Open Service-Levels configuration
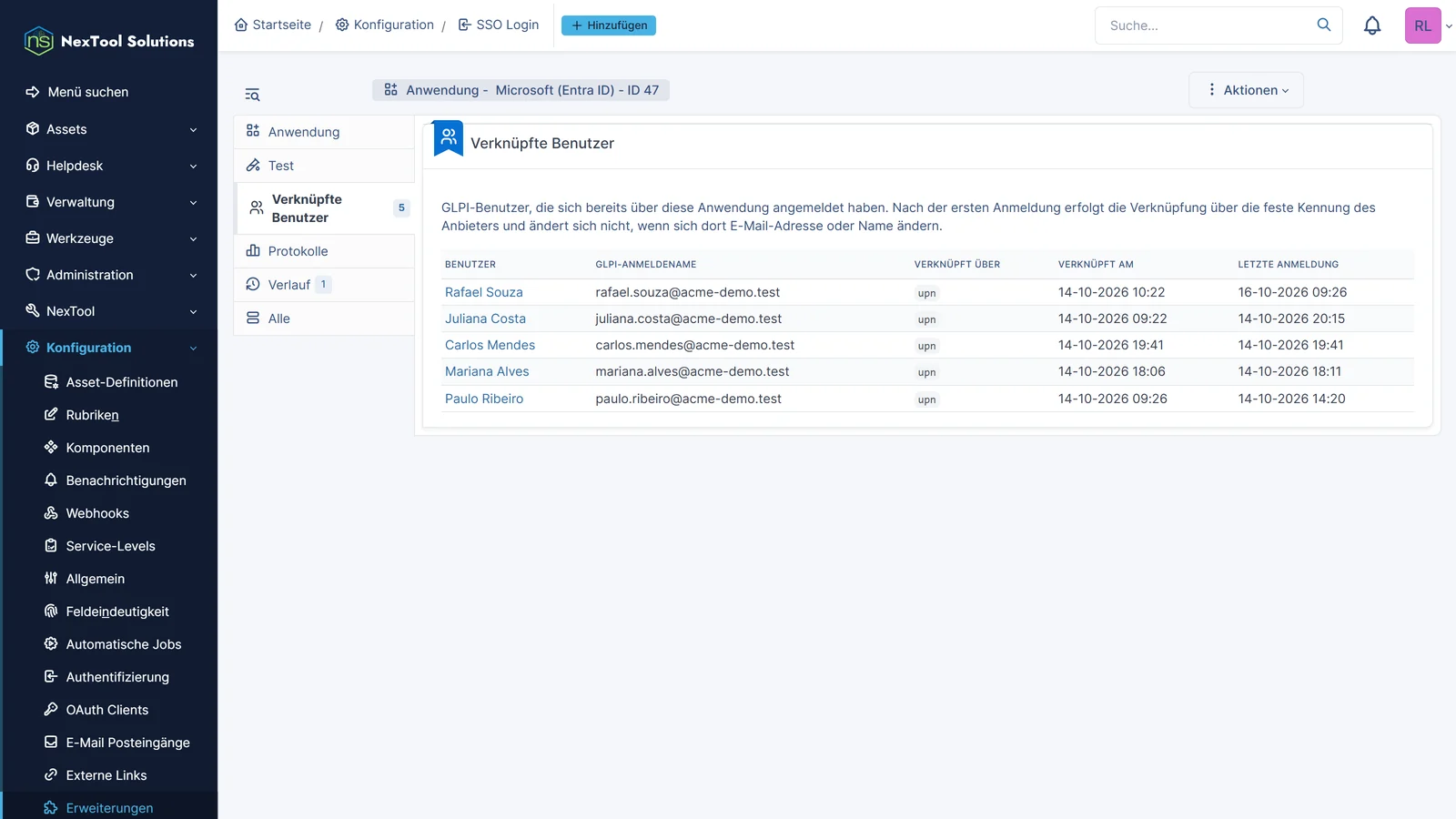 pyautogui.click(x=110, y=546)
